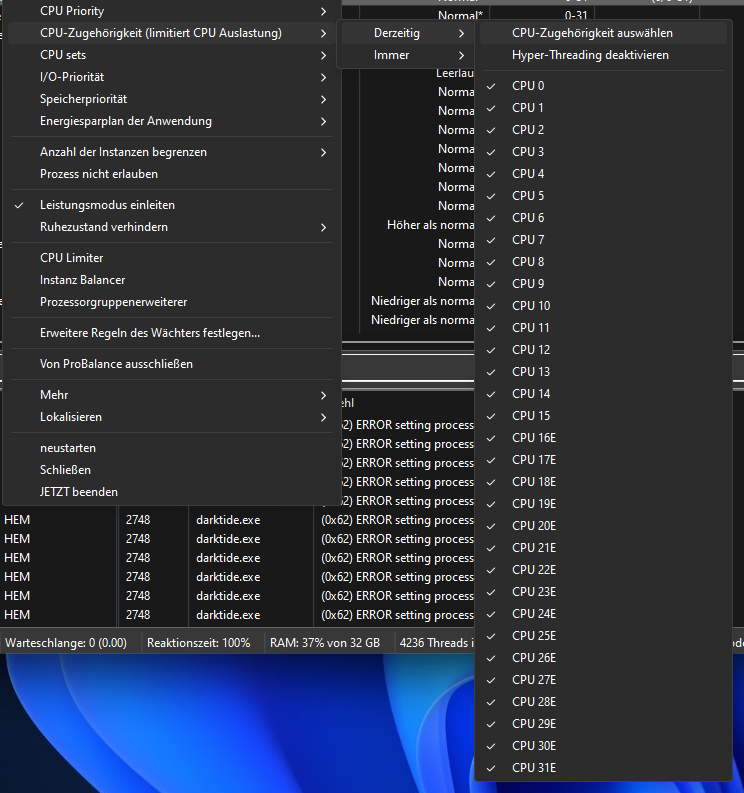The height and width of the screenshot is (793, 744).
Task: Select Hyper-Threading deaktivieren
Action: pyautogui.click(x=603, y=55)
